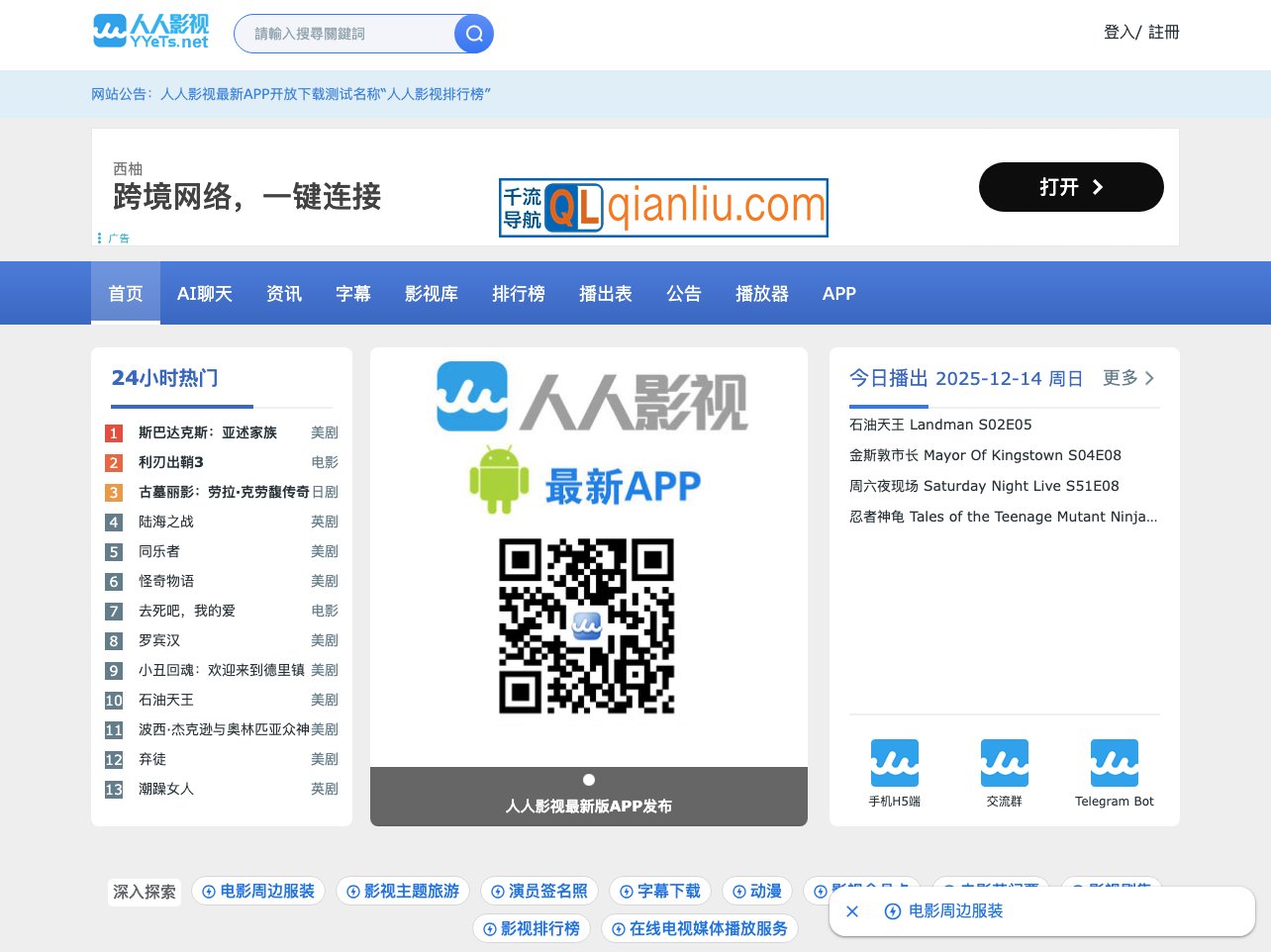The image size is (1271, 952).
Task: Click the 註冊 registration link
Action: (x=1163, y=32)
